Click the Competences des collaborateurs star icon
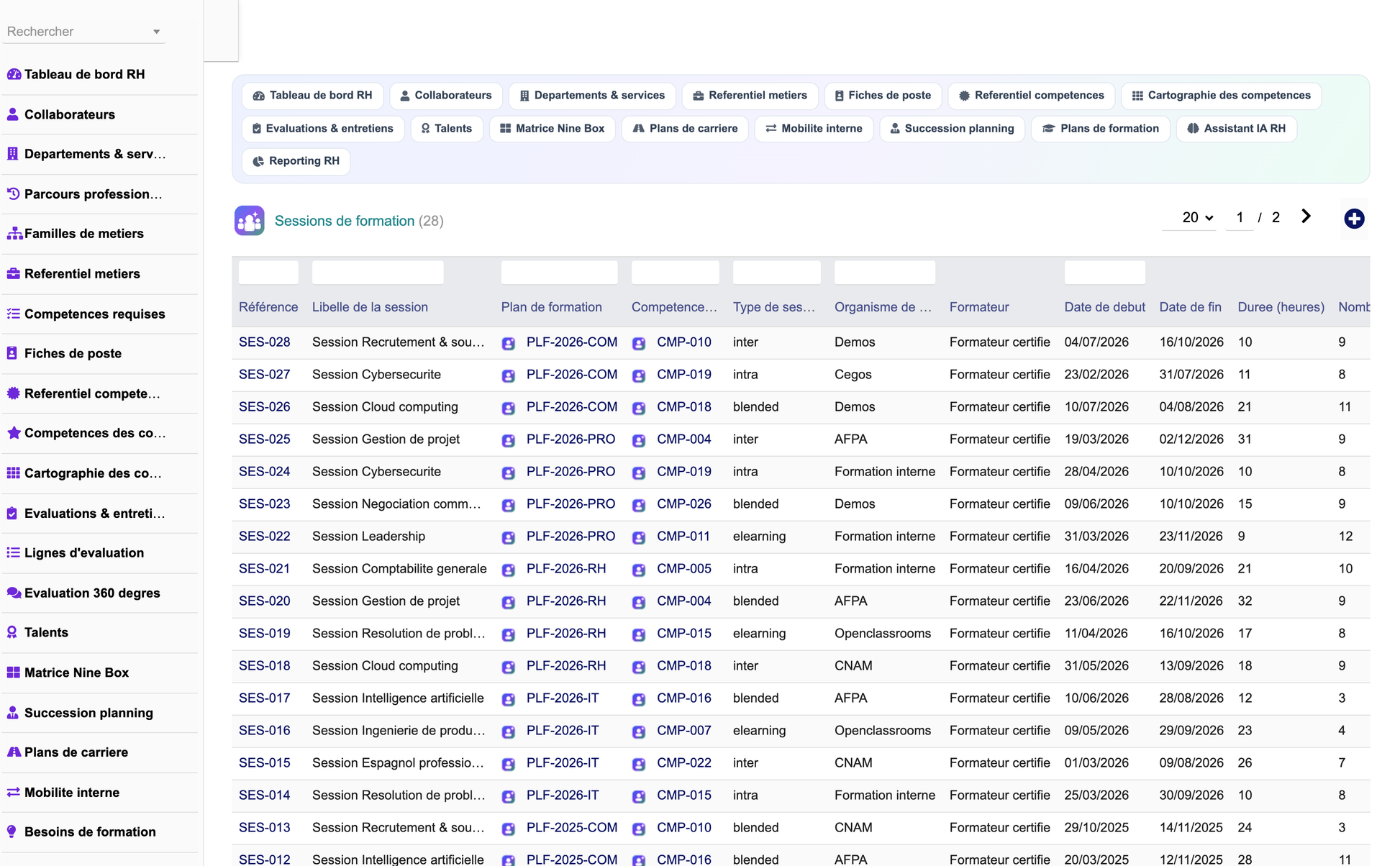1400x866 pixels. coord(13,433)
